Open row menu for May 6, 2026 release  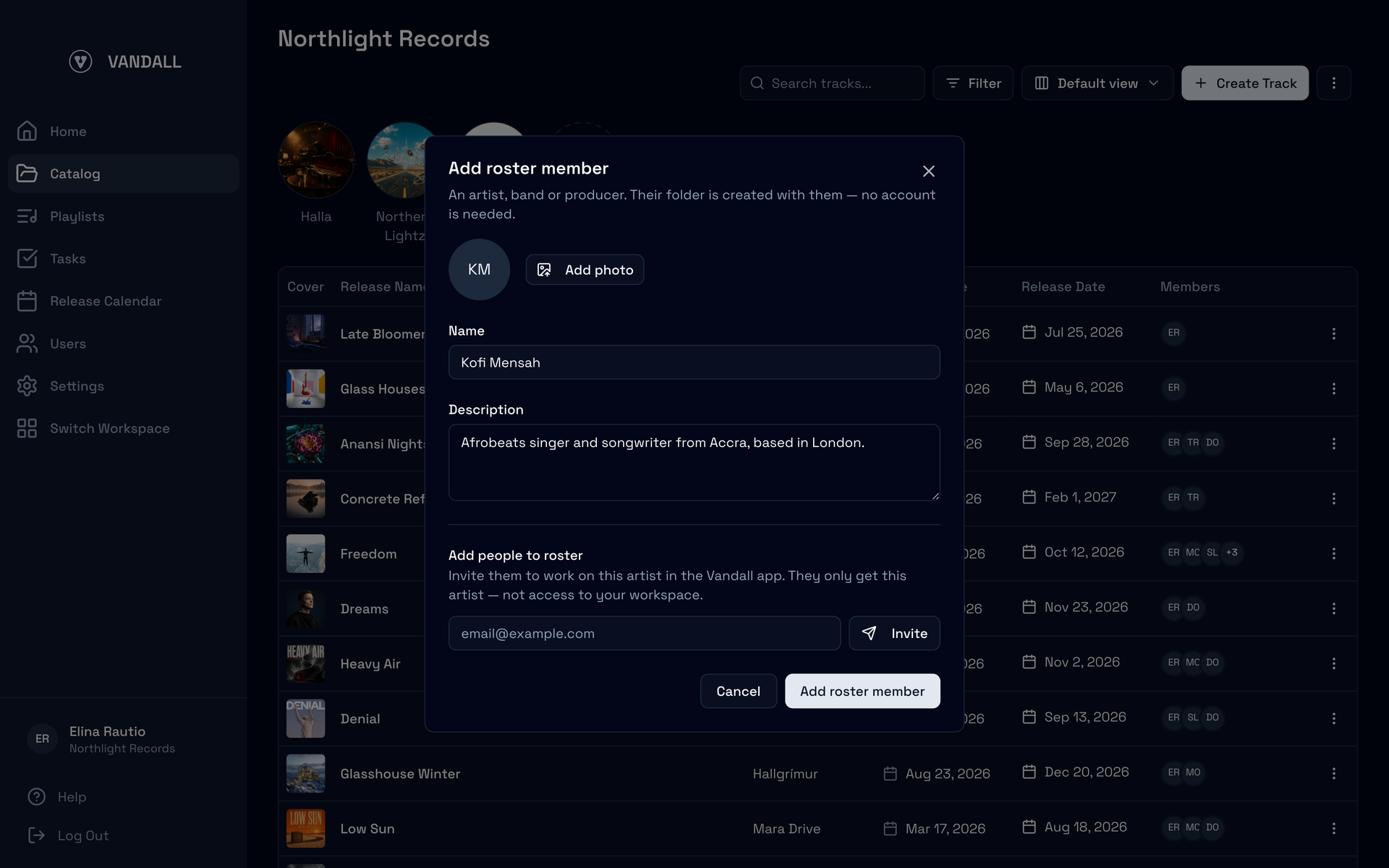tap(1334, 388)
